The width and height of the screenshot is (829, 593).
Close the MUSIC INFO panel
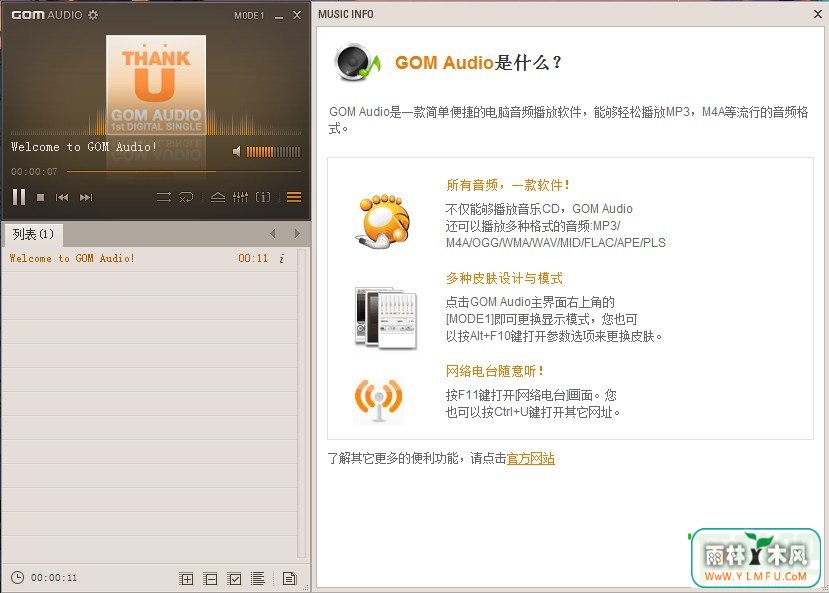click(817, 14)
